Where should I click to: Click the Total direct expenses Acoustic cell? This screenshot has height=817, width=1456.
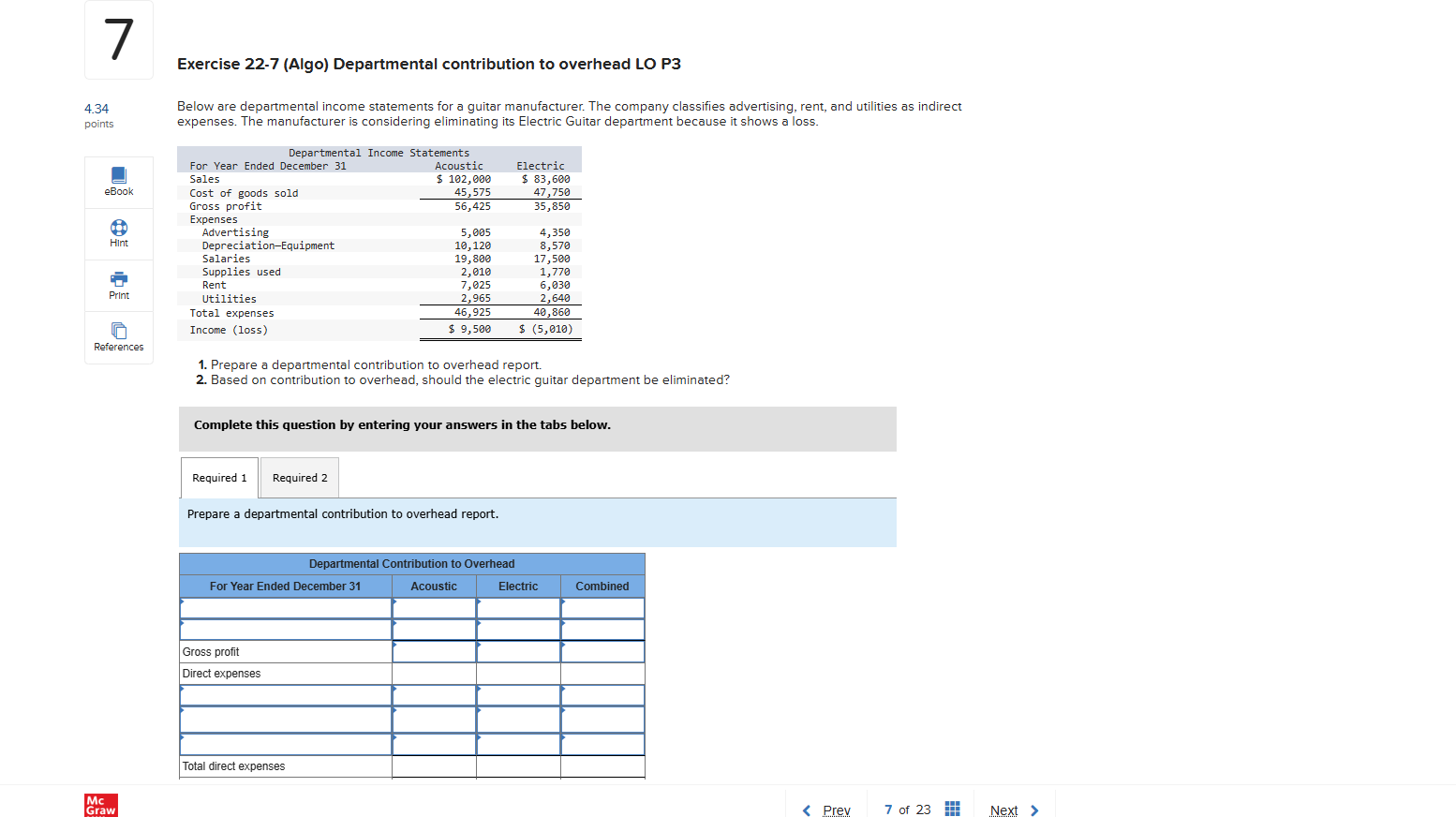(435, 766)
